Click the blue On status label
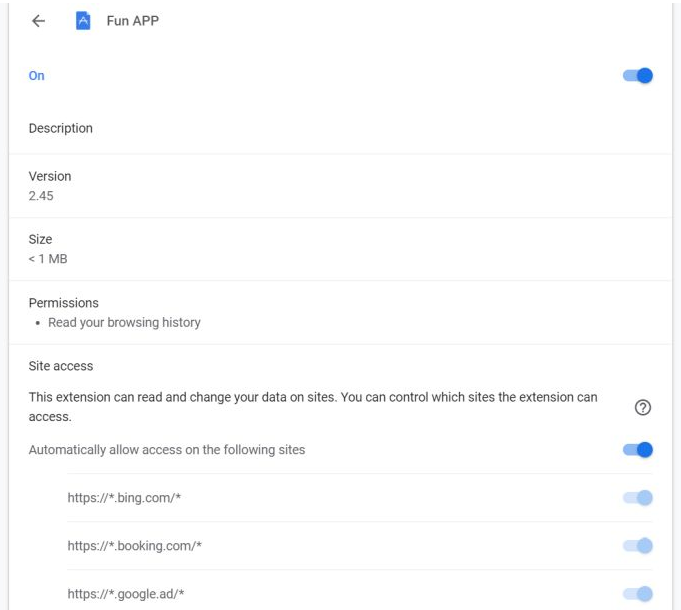This screenshot has height=610, width=681. [37, 76]
